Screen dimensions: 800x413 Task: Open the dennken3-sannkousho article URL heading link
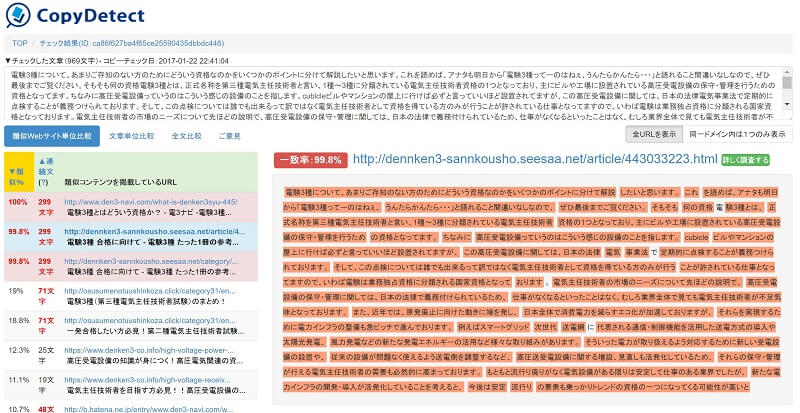tap(535, 159)
